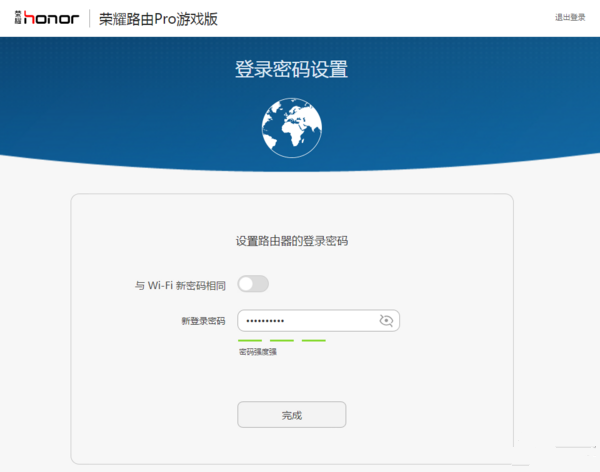Enable the same-as-Wi-Fi password switch
Screen dimensions: 600x472
point(253,284)
